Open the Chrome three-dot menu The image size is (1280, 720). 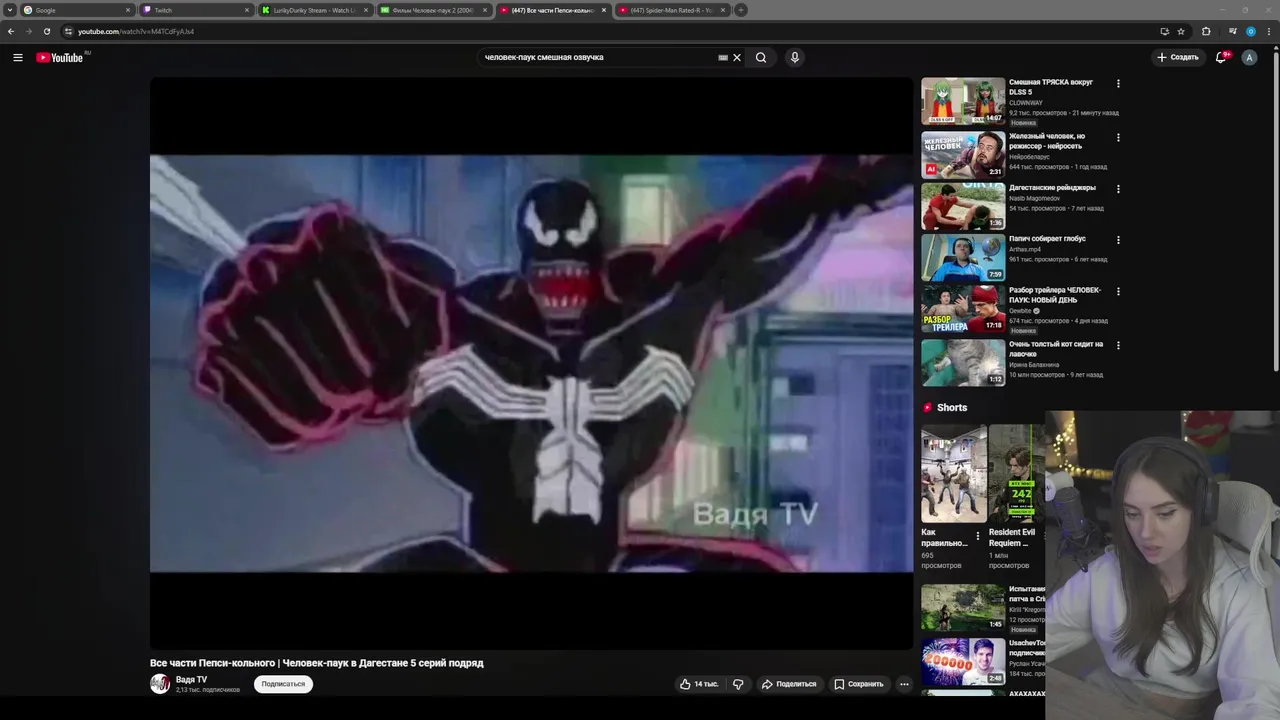[x=1268, y=31]
